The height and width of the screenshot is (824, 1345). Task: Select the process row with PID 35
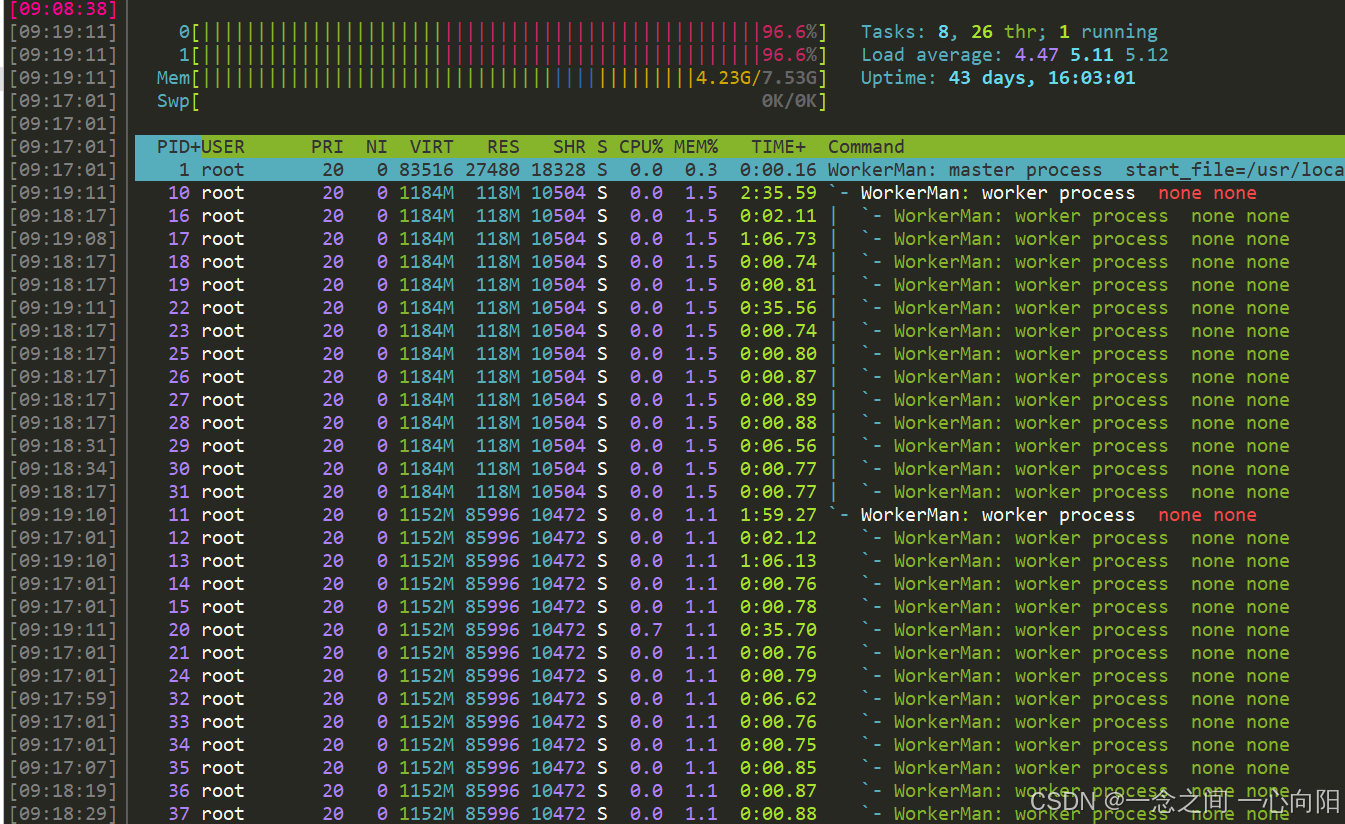[x=740, y=768]
